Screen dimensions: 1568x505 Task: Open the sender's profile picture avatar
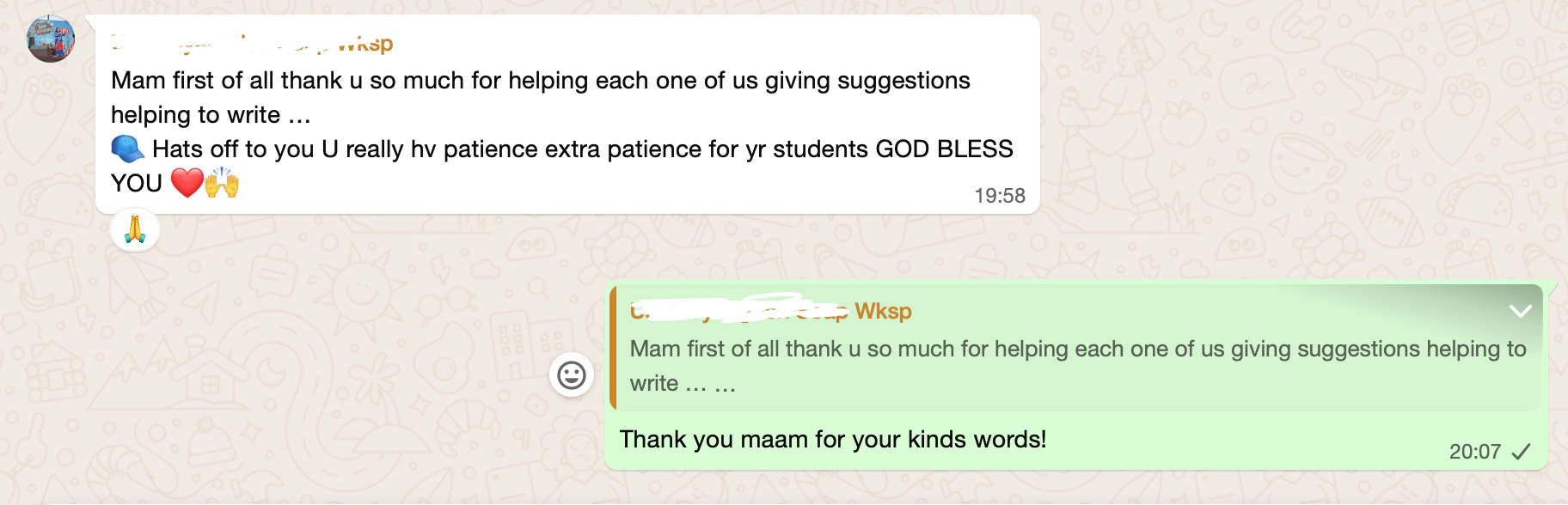[x=51, y=39]
